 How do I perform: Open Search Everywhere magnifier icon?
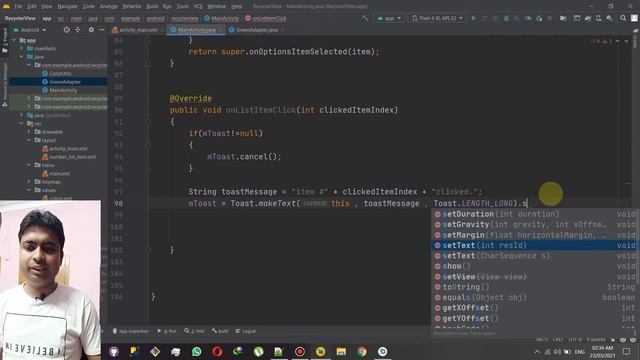[623, 18]
